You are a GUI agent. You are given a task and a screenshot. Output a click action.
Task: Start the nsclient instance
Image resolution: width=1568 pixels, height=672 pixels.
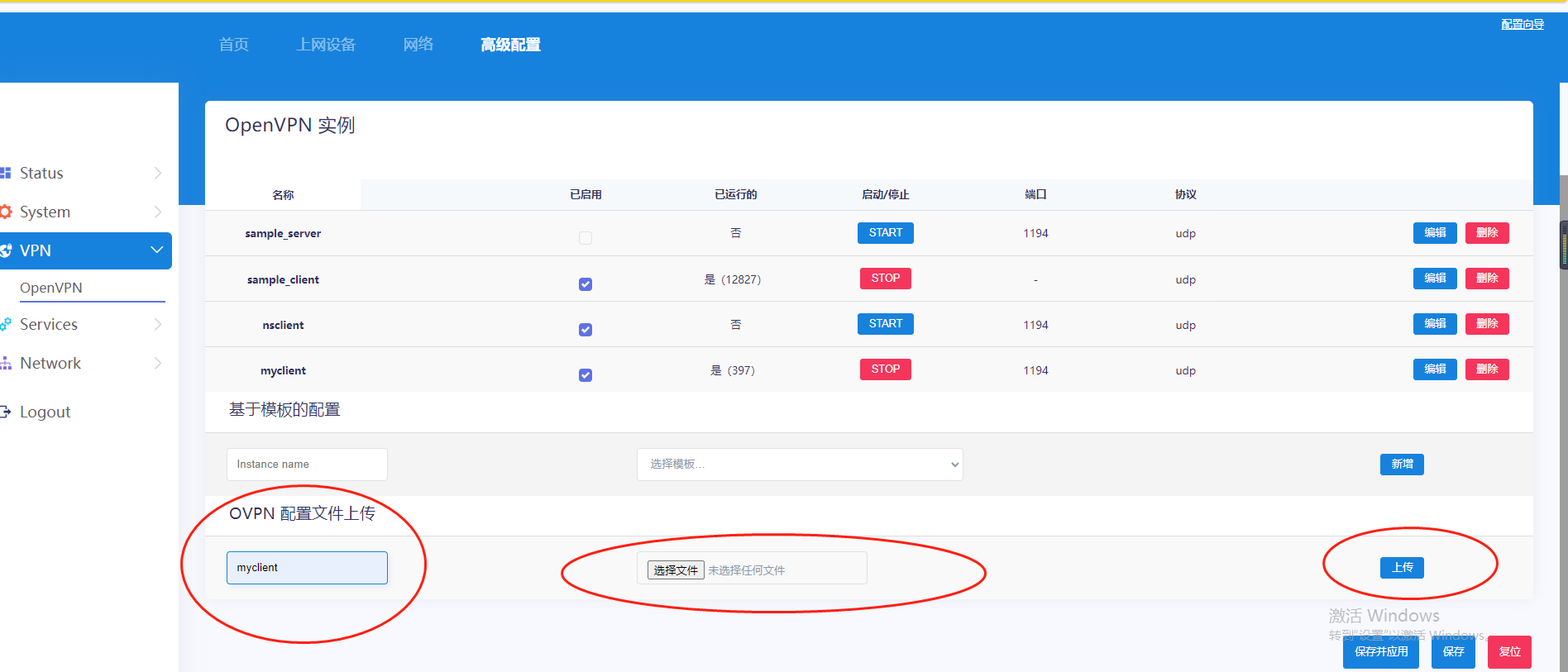(885, 324)
